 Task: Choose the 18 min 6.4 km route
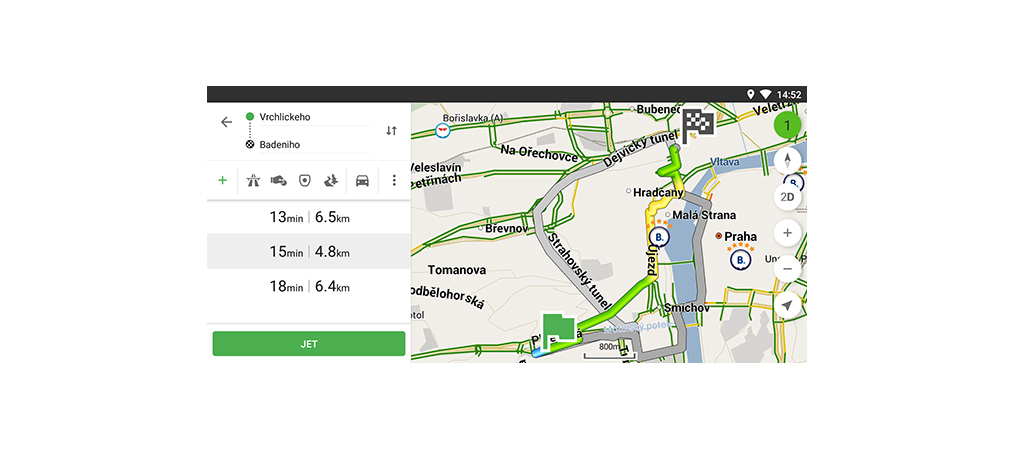(309, 287)
